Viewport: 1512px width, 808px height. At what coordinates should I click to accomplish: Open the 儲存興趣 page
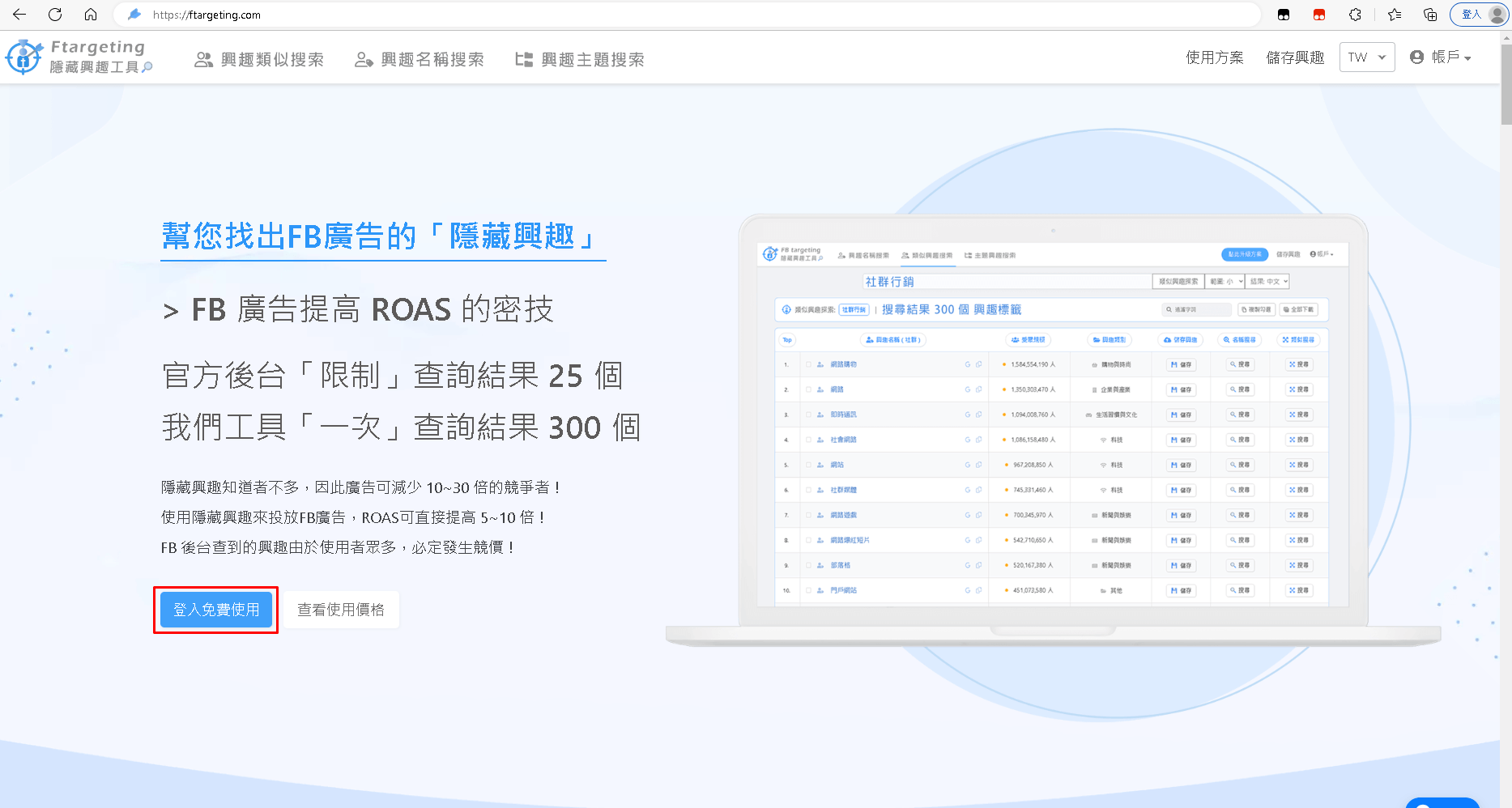click(x=1295, y=57)
